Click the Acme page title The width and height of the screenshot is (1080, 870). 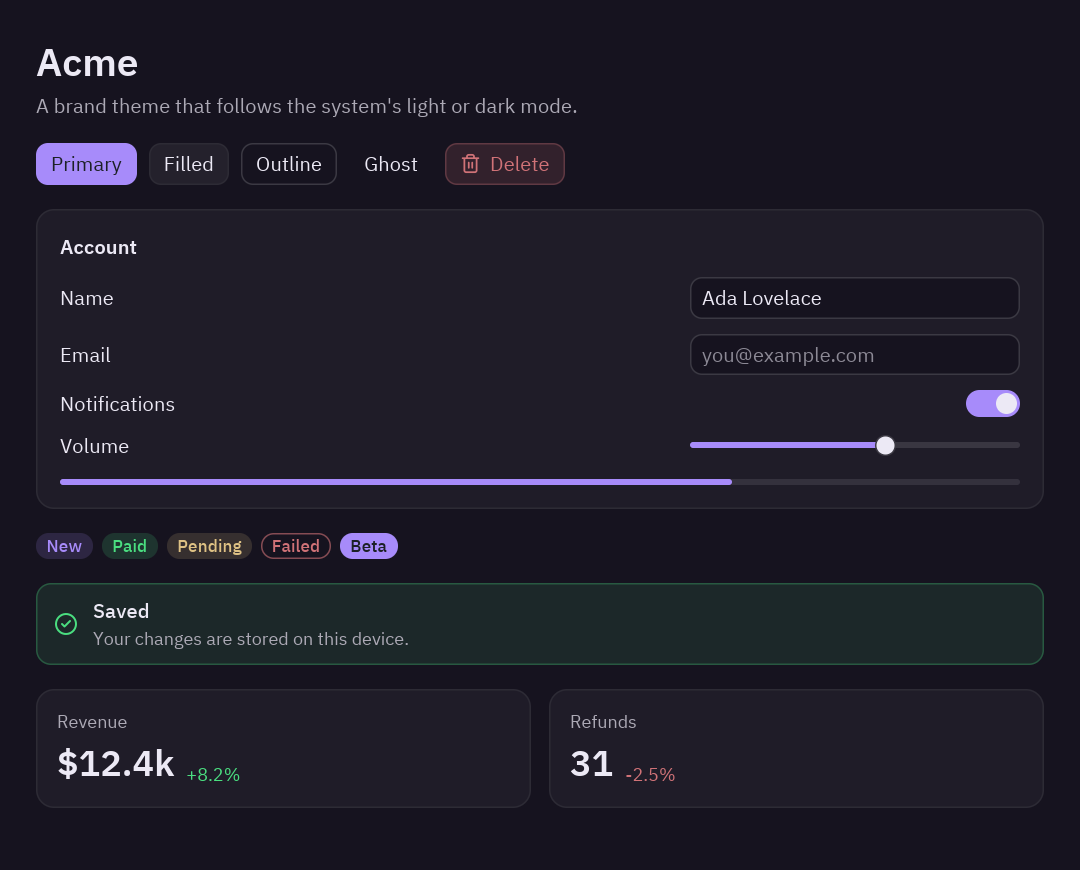click(87, 63)
